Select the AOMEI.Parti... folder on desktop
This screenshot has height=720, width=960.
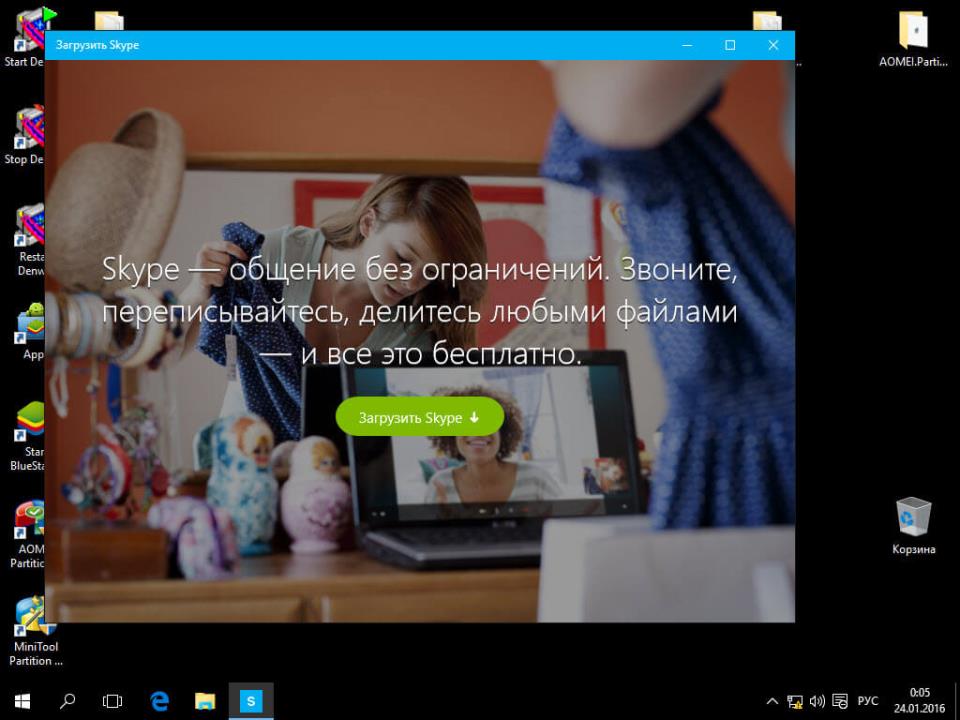point(913,38)
